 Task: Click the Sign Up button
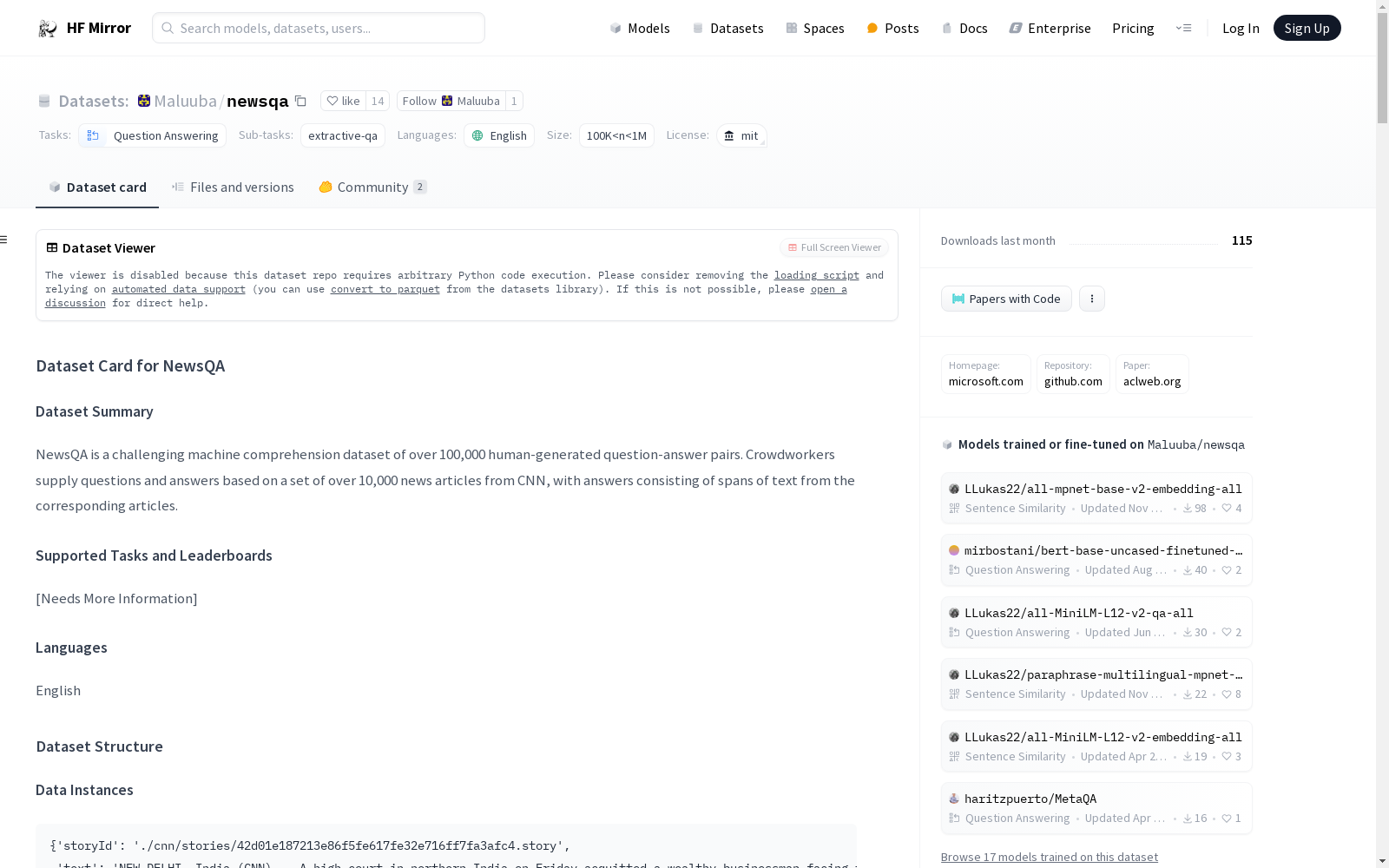pos(1307,29)
